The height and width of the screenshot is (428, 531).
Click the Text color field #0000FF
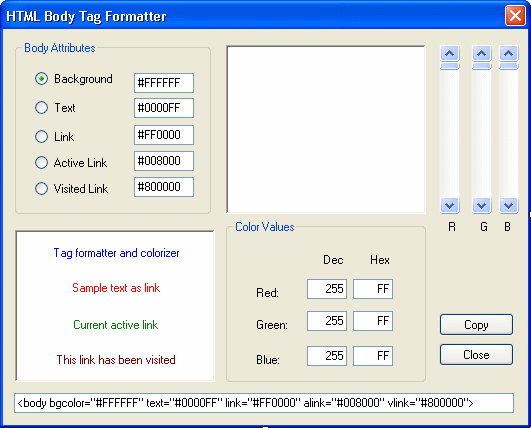click(164, 108)
